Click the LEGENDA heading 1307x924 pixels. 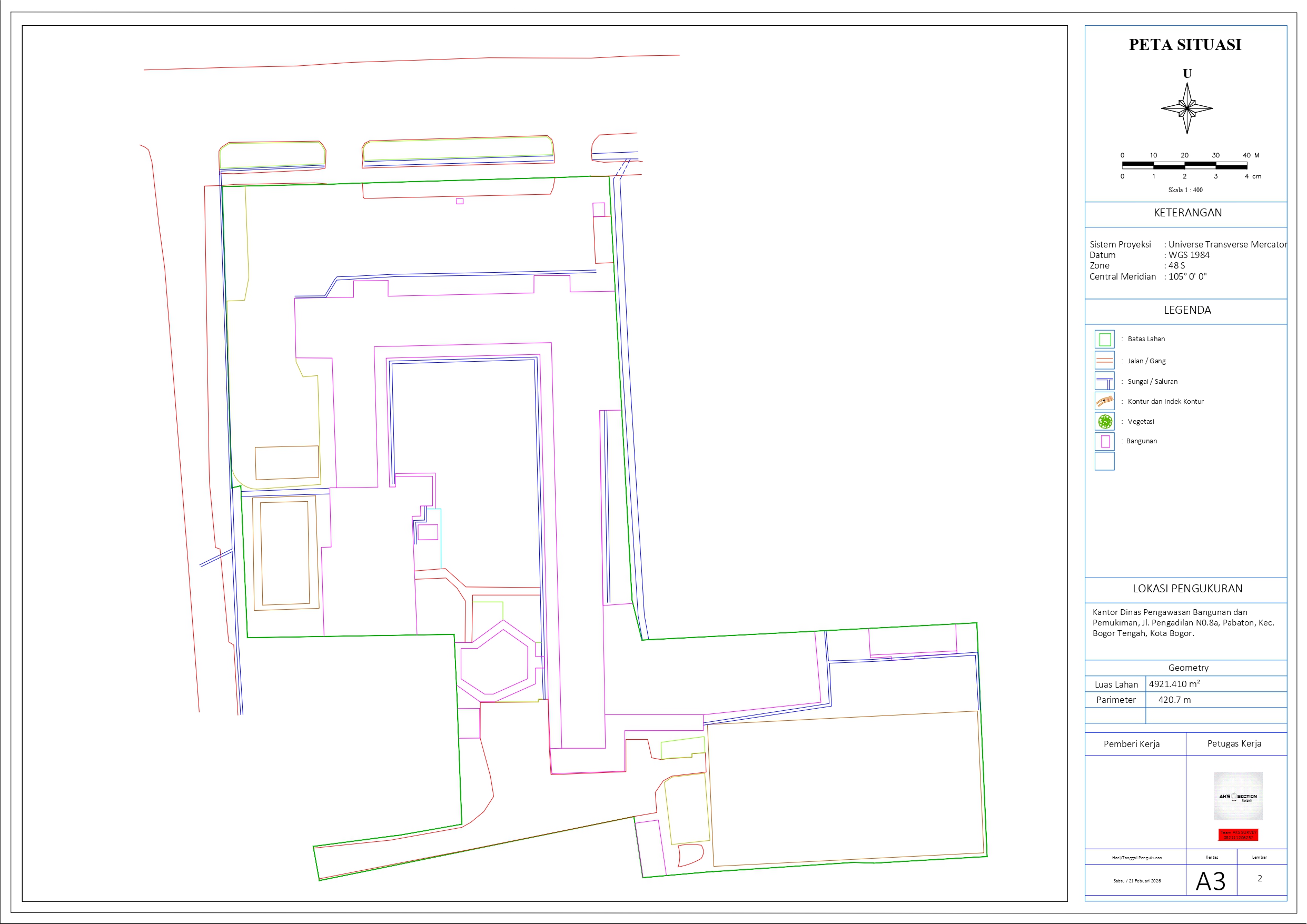[1187, 310]
